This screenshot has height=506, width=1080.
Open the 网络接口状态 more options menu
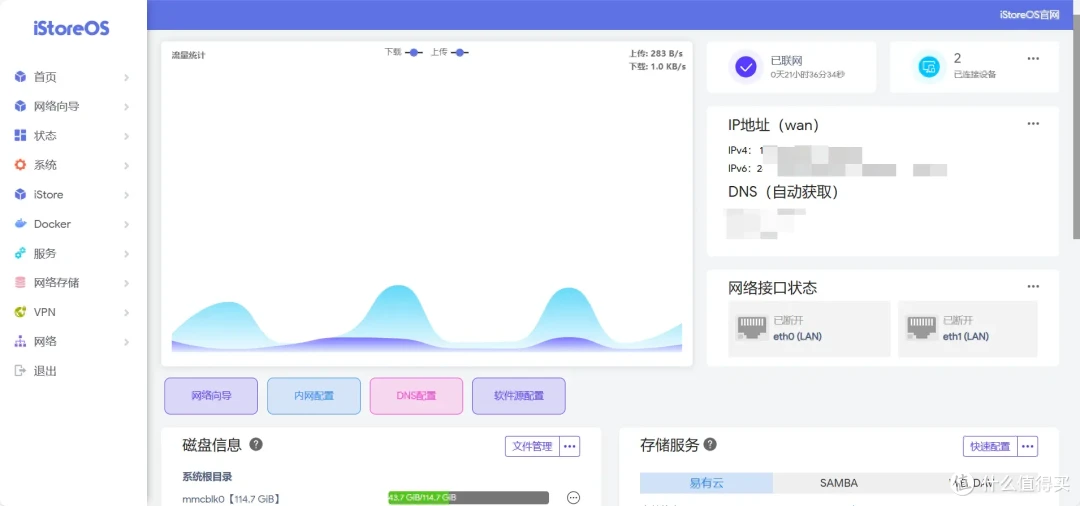[x=1033, y=286]
